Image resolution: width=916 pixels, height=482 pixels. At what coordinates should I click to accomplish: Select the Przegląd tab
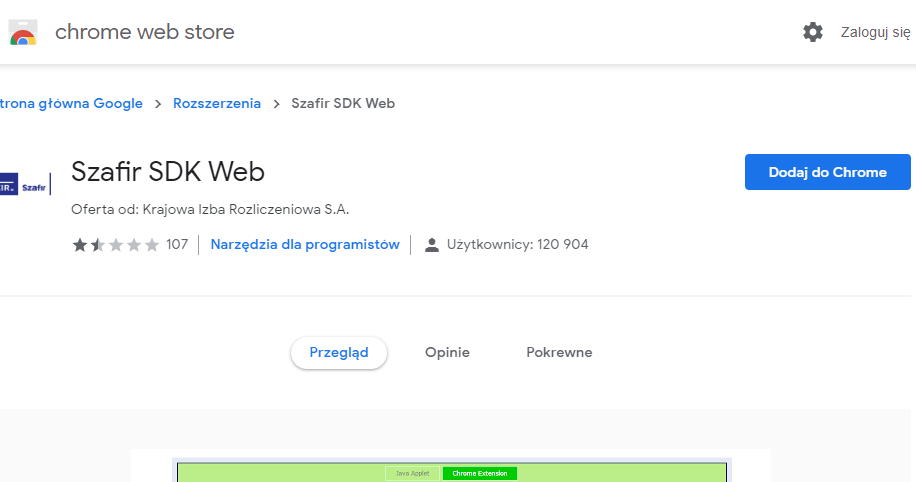(x=339, y=352)
